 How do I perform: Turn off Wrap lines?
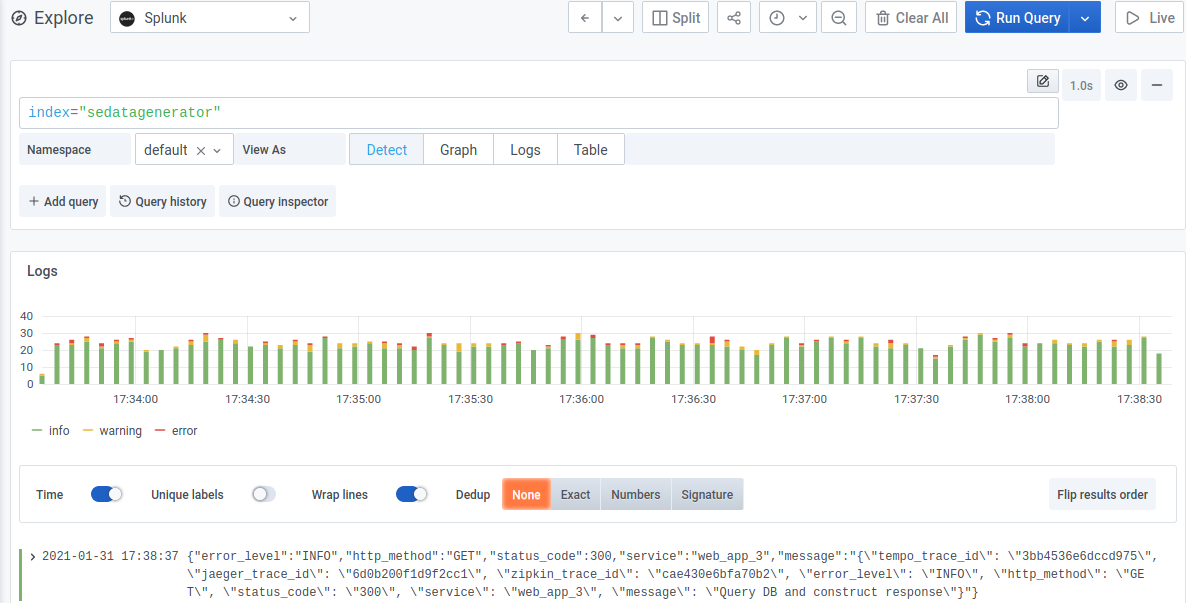(411, 494)
